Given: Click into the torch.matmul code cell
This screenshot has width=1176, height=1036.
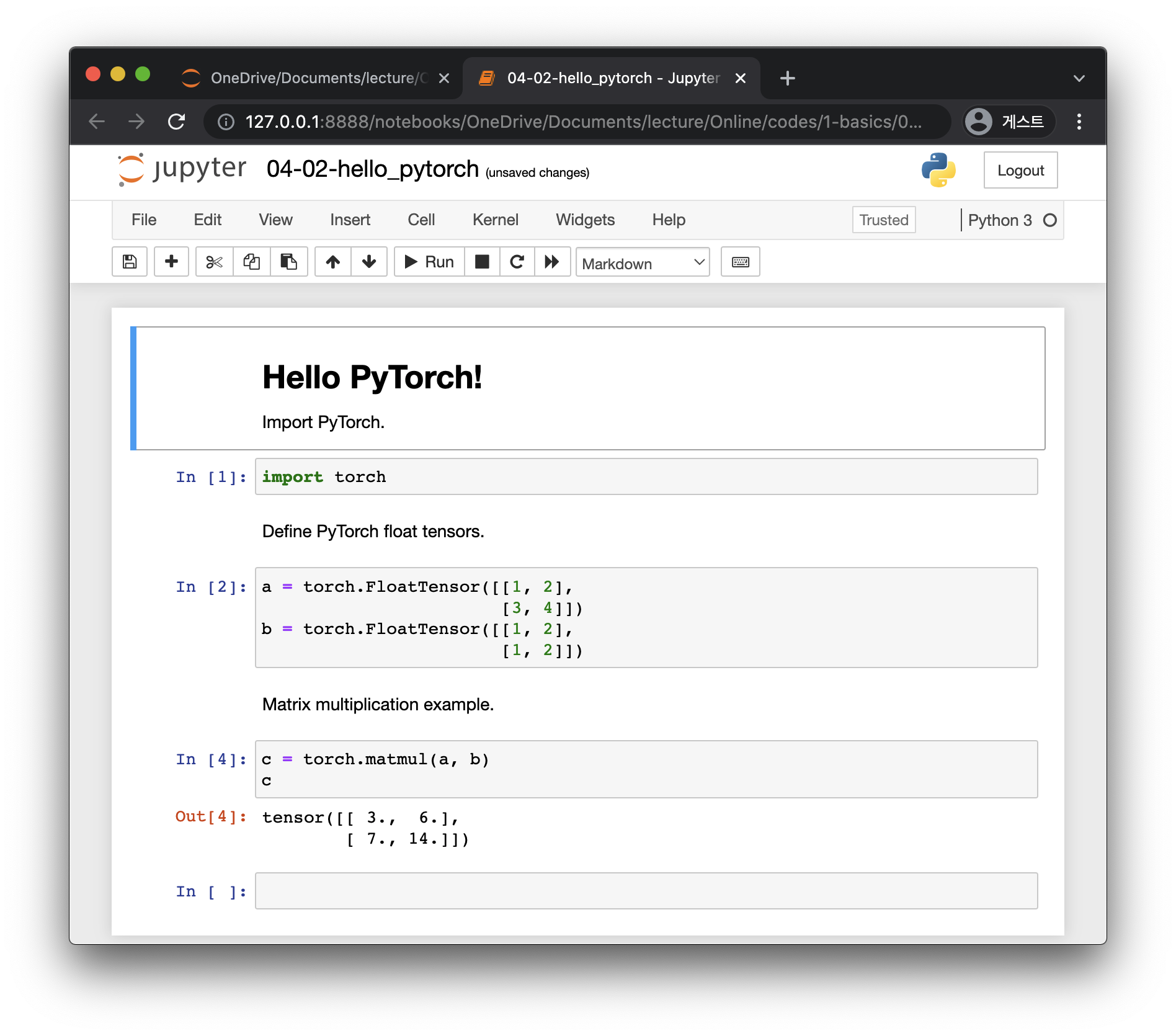Looking at the screenshot, I should point(646,769).
